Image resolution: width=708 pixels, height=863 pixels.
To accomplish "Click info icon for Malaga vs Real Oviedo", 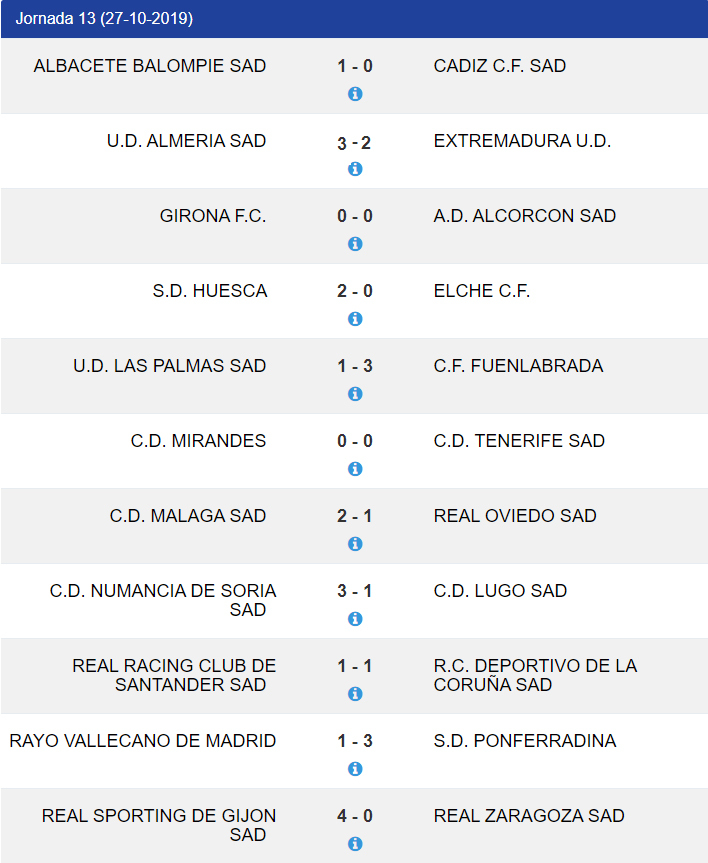I will (354, 544).
